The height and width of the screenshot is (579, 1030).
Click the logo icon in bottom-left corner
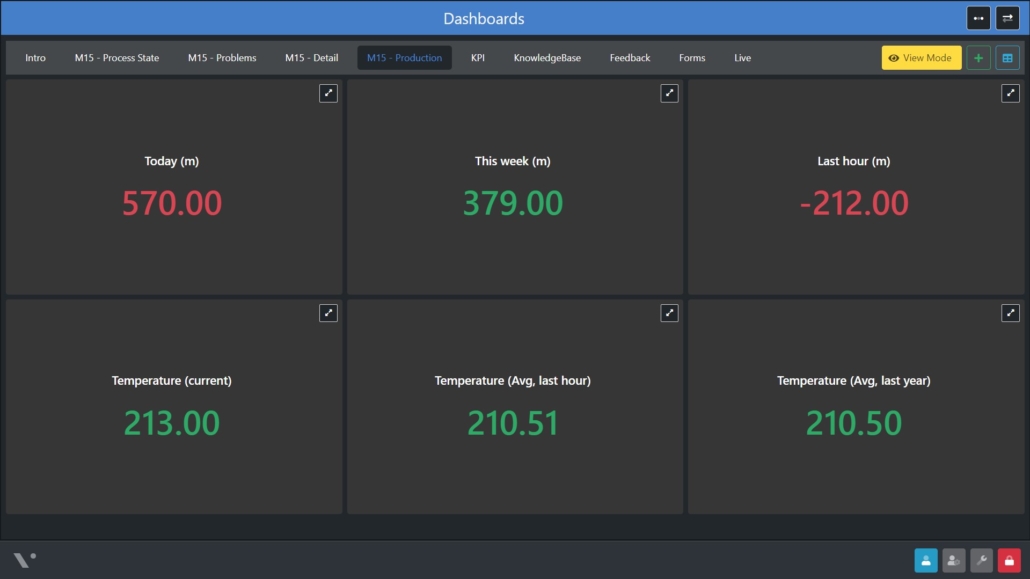tap(25, 560)
